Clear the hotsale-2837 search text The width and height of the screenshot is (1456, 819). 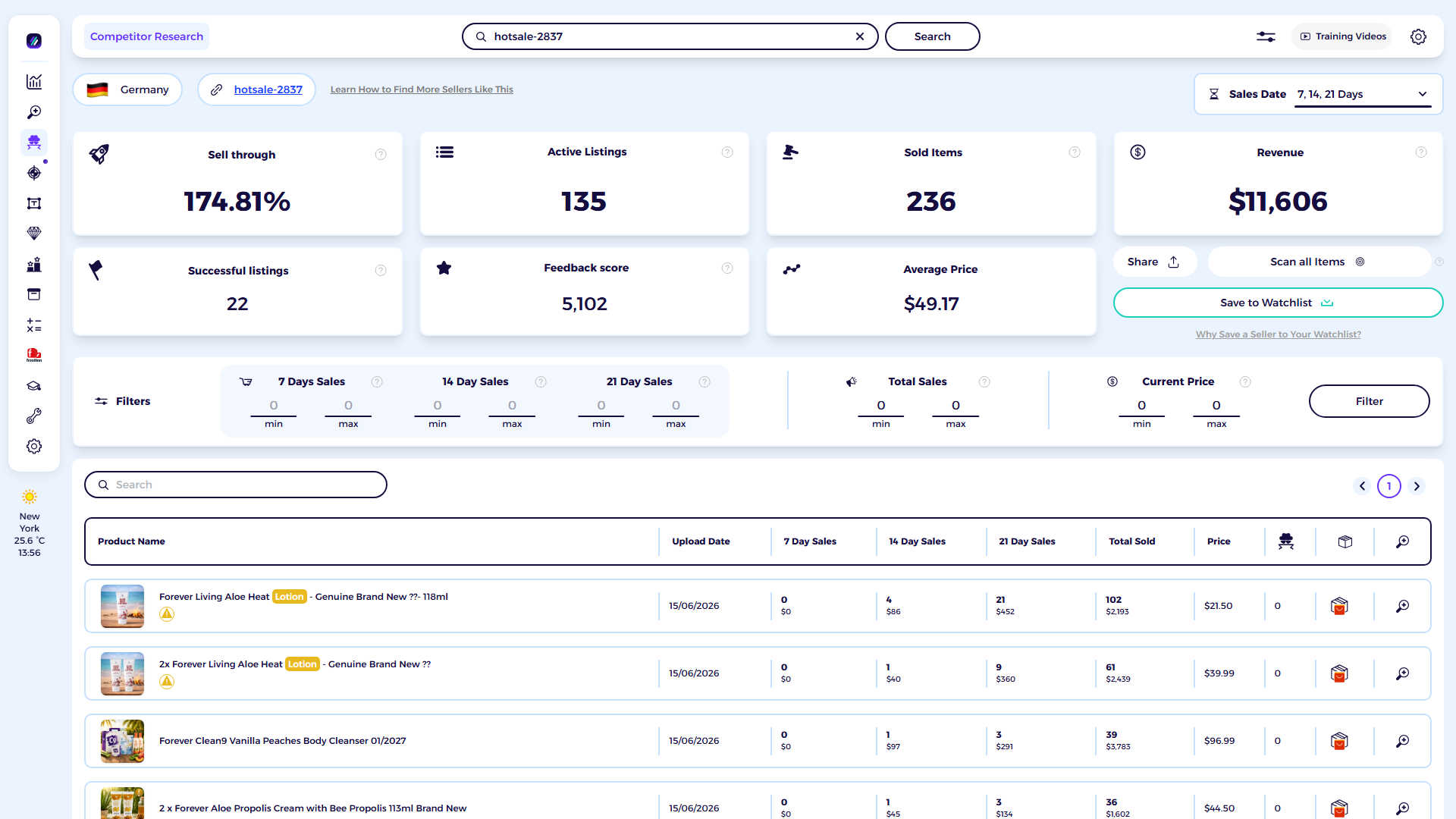pyautogui.click(x=860, y=36)
